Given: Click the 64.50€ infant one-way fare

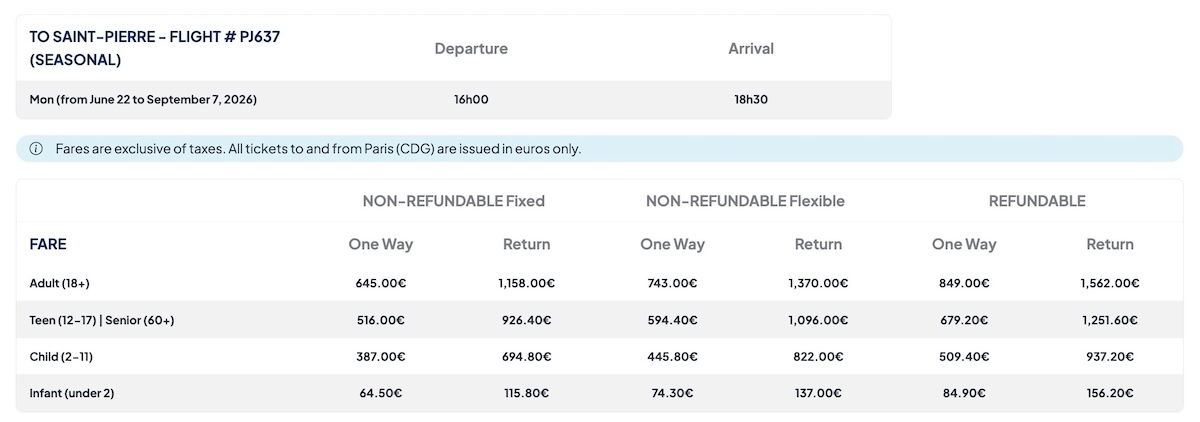Looking at the screenshot, I should point(381,393).
